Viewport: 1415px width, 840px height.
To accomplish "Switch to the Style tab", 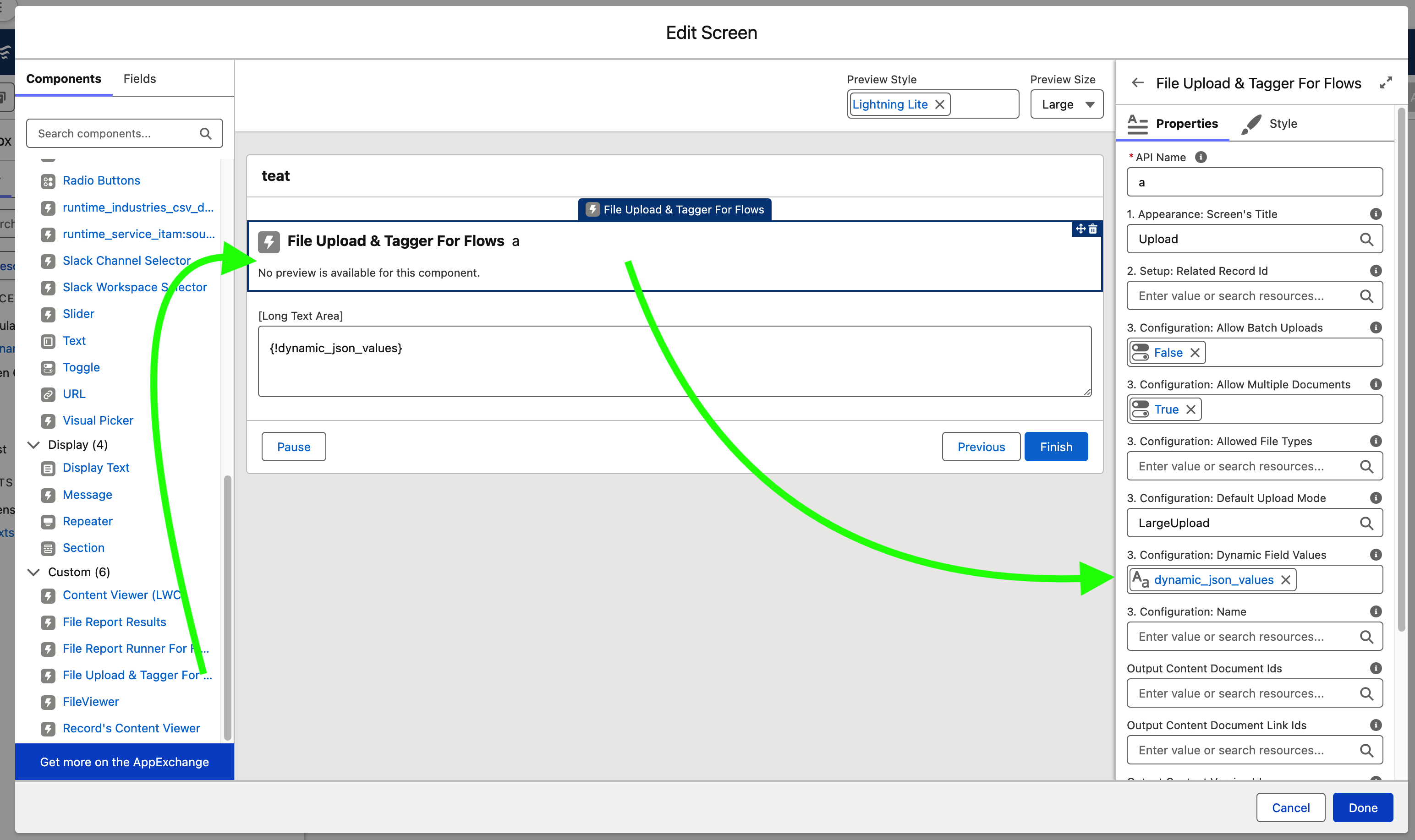I will [1283, 123].
